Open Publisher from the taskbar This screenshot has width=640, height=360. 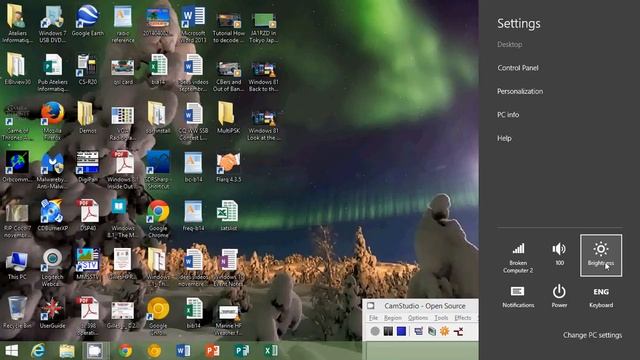241,351
